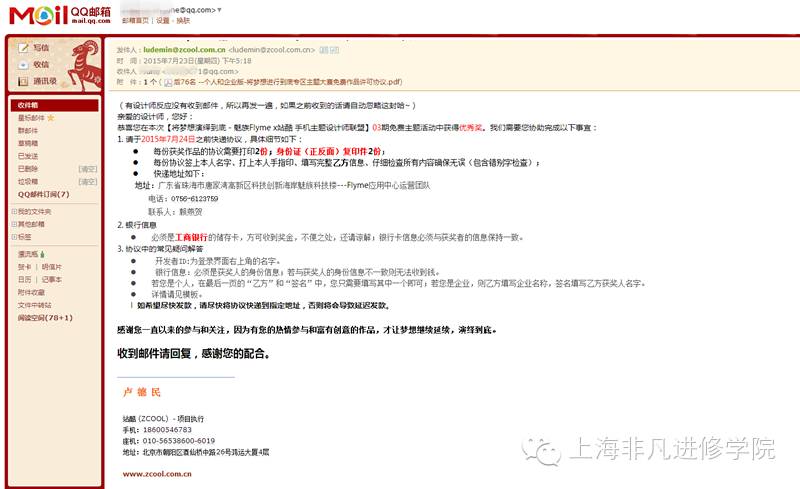Click the first small icon after sender address
800x489 pixels.
(x=324, y=50)
